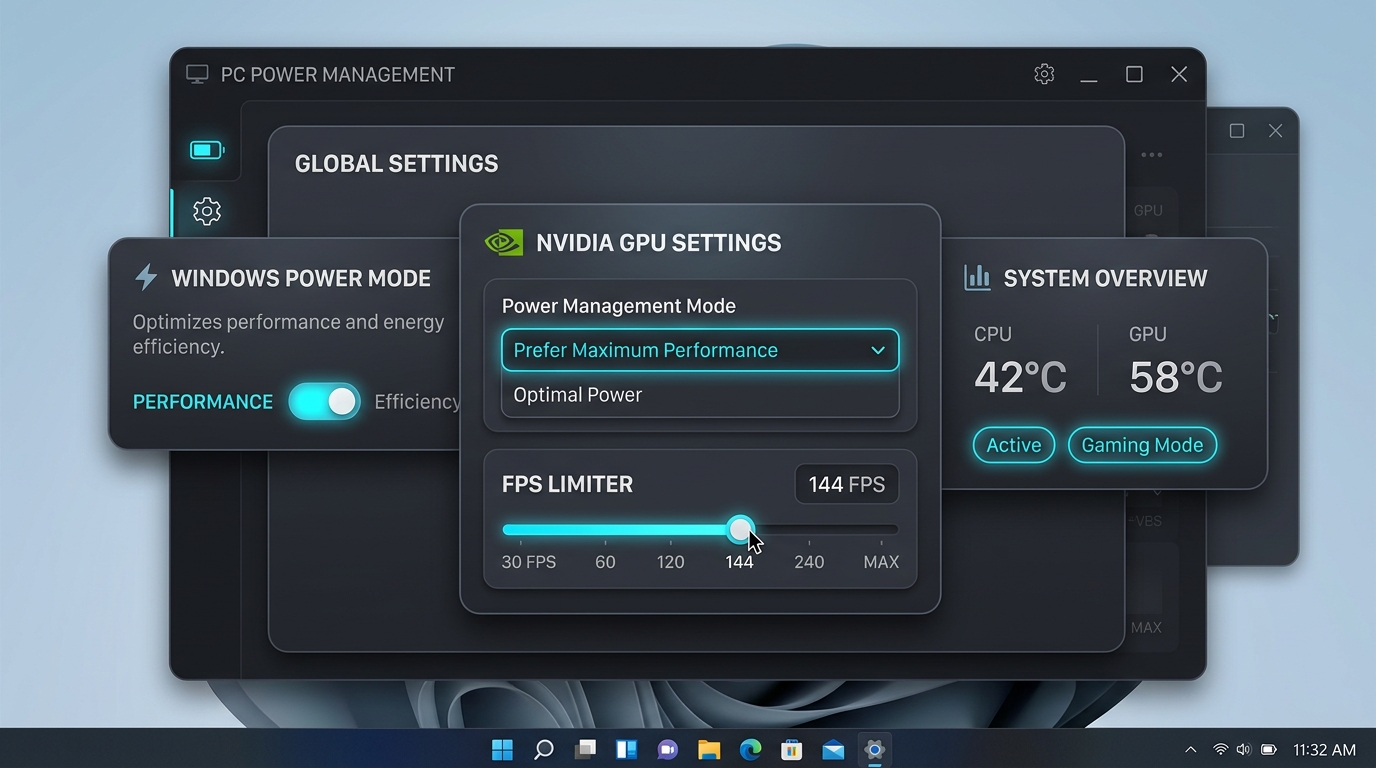Launch the Chat app from the taskbar

(667, 750)
